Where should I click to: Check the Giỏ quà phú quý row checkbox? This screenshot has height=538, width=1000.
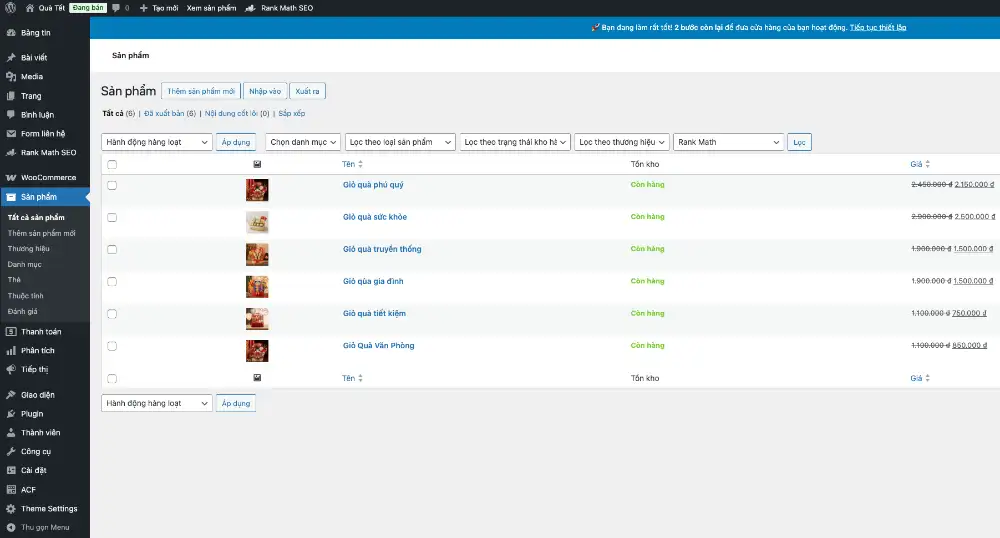[x=112, y=185]
